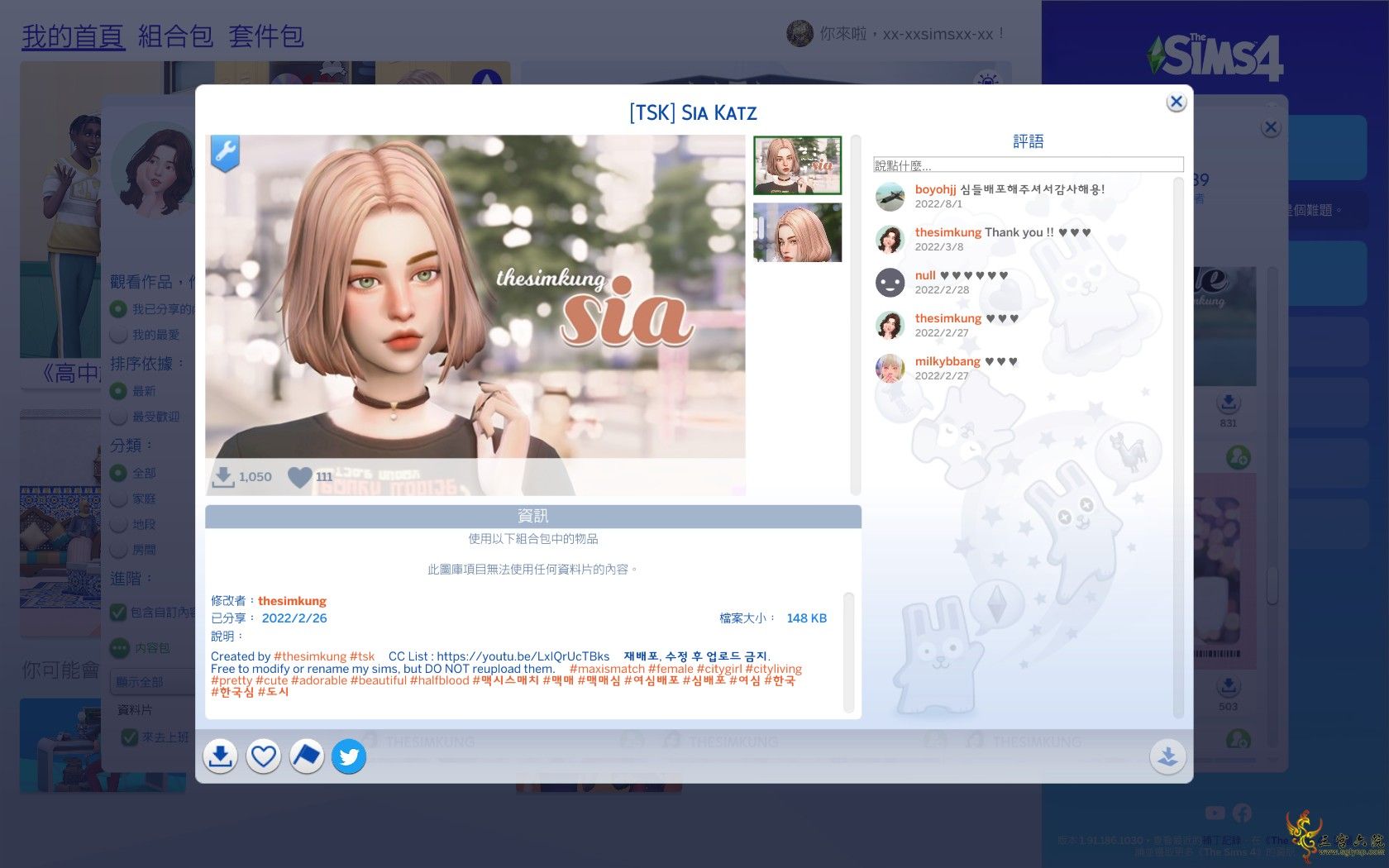
Task: Select 地段 category radio button
Action: (x=119, y=525)
